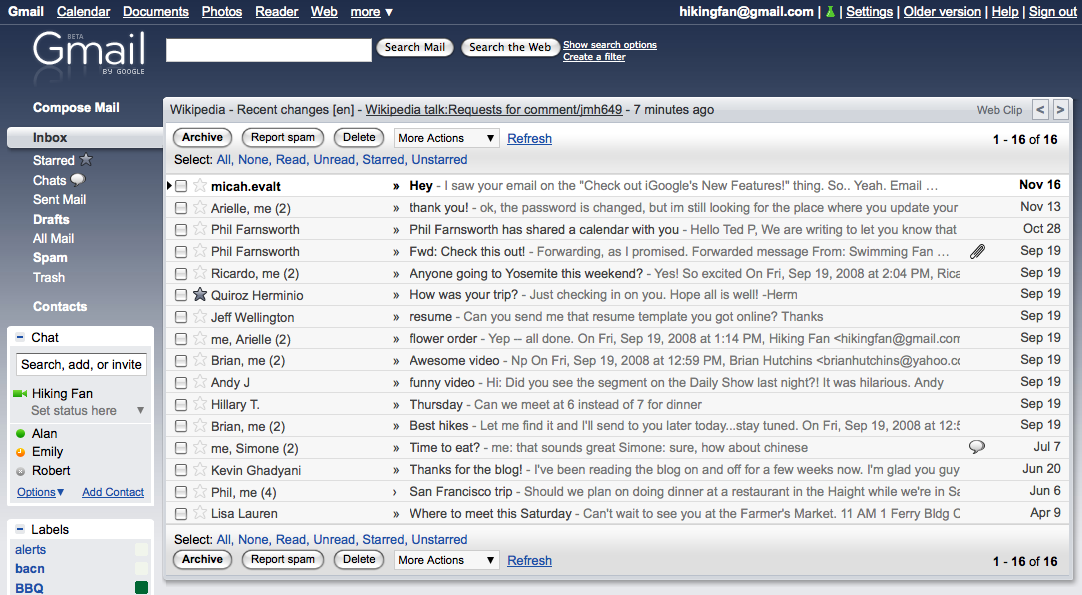
Task: Open the top More Actions dropdown
Action: (x=446, y=138)
